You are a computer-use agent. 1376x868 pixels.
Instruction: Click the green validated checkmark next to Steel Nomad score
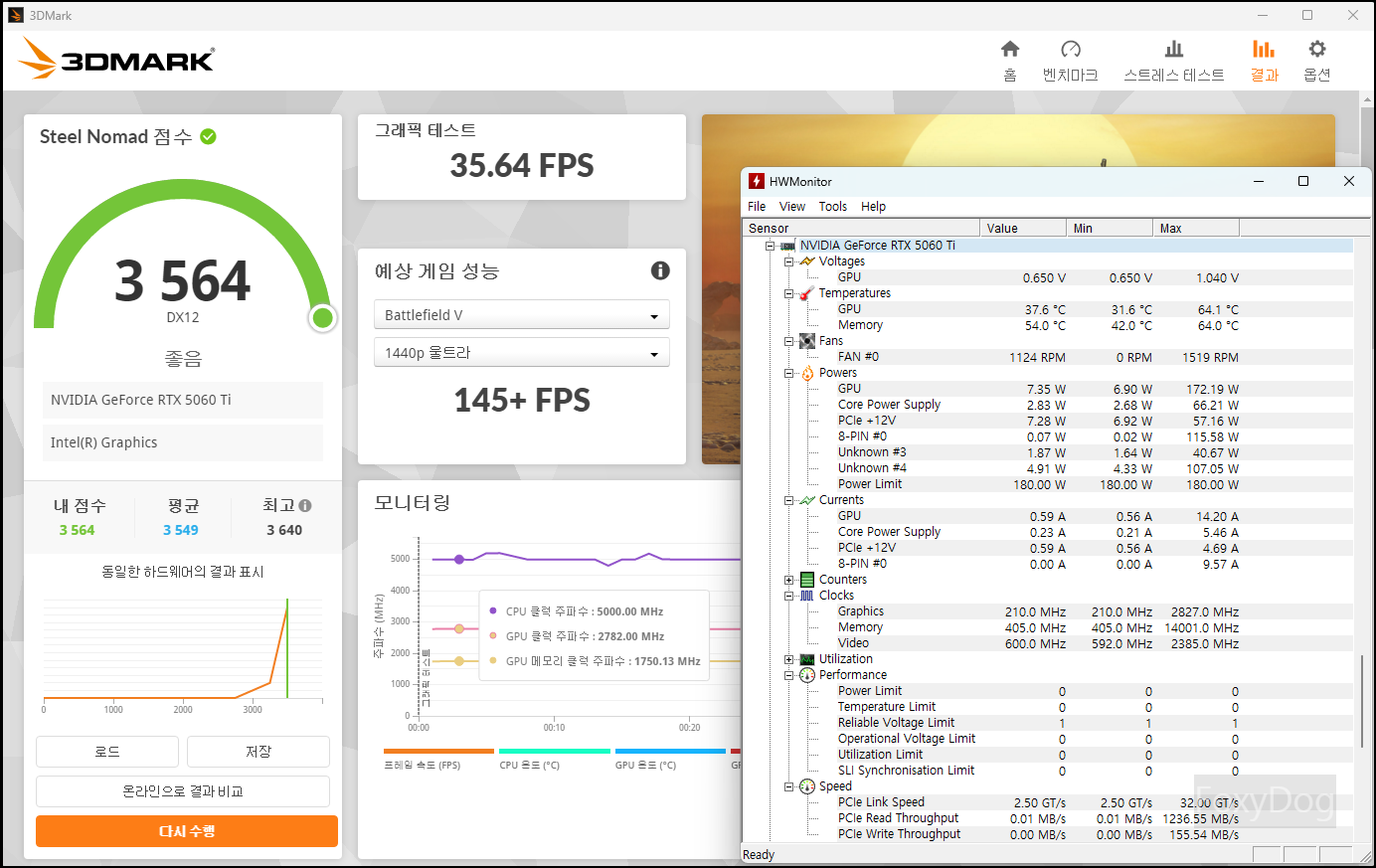tap(208, 136)
